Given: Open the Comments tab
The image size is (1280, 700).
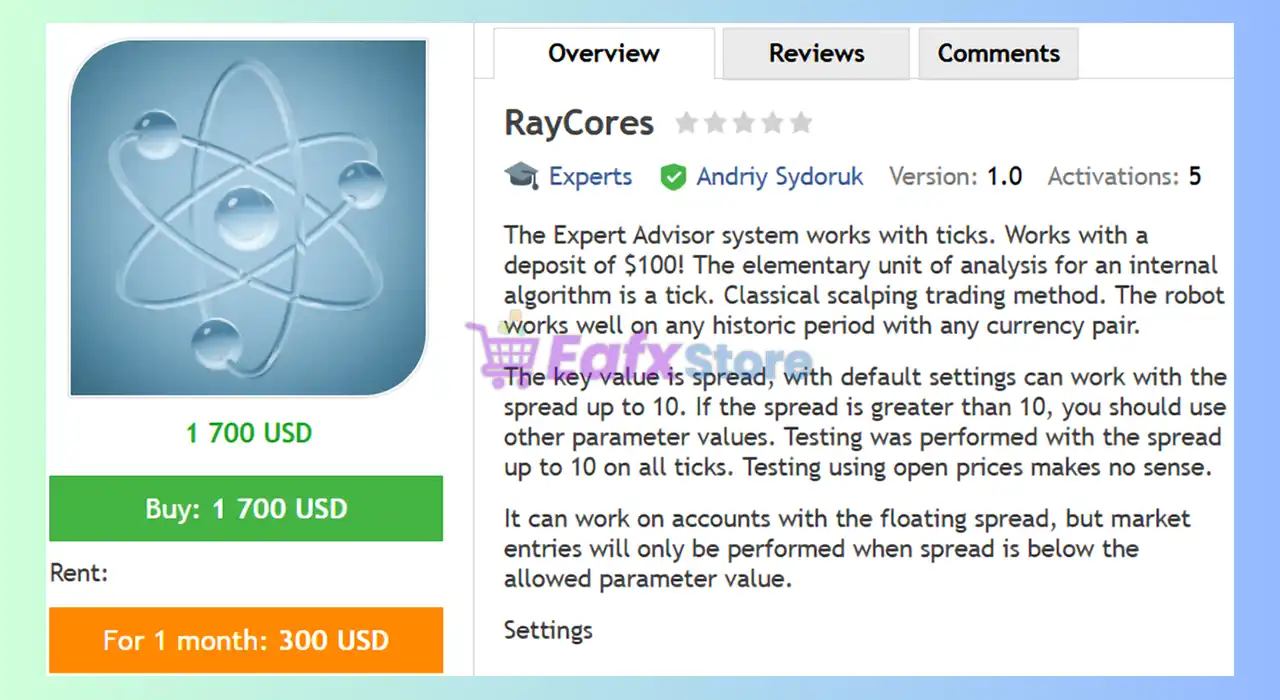Looking at the screenshot, I should pos(998,54).
